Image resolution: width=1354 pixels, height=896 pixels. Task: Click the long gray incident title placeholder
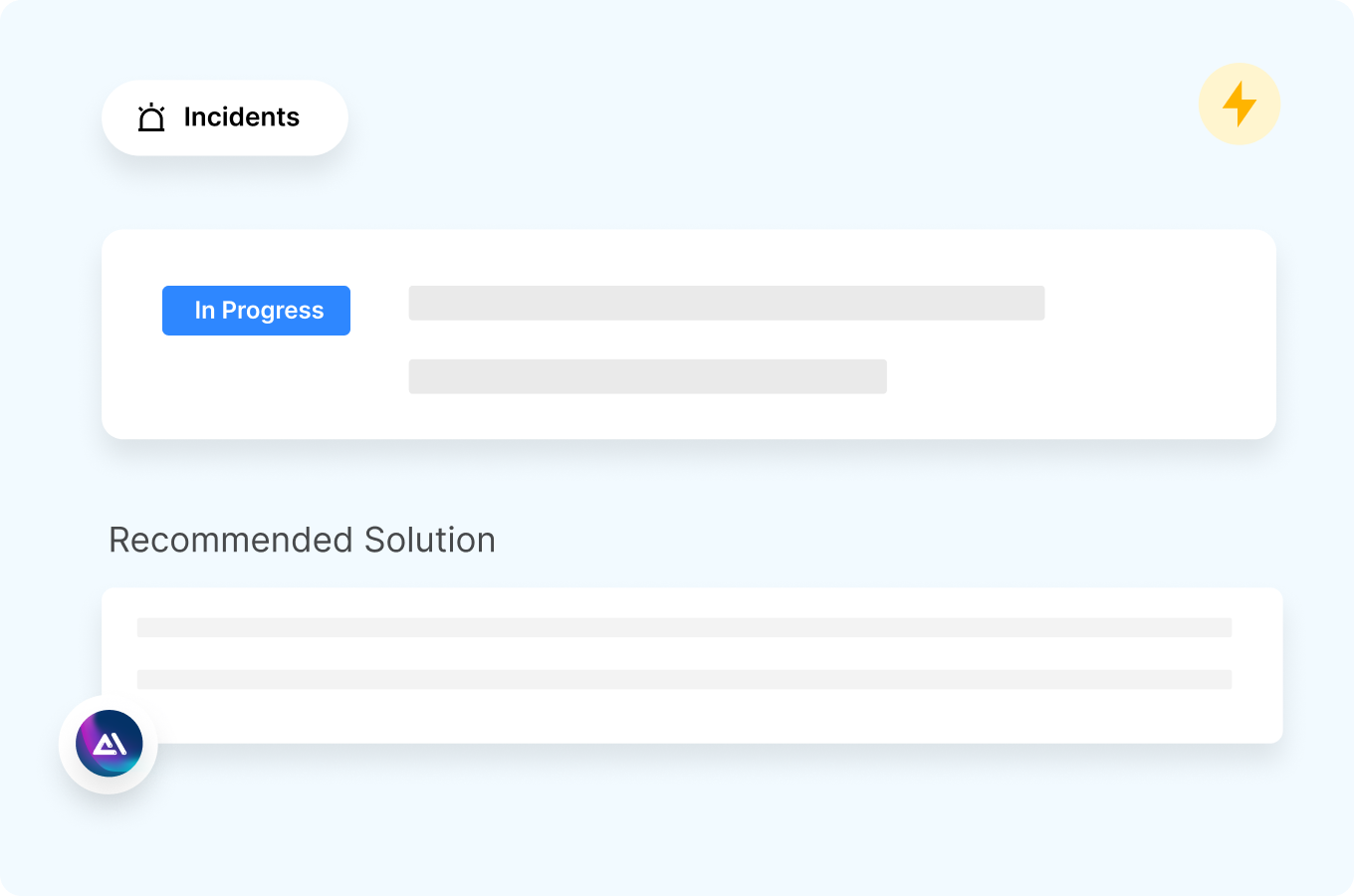726,303
